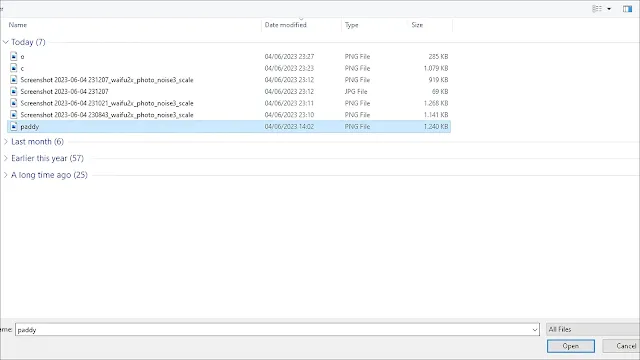Open the All Files type filter dropdown

pyautogui.click(x=593, y=329)
